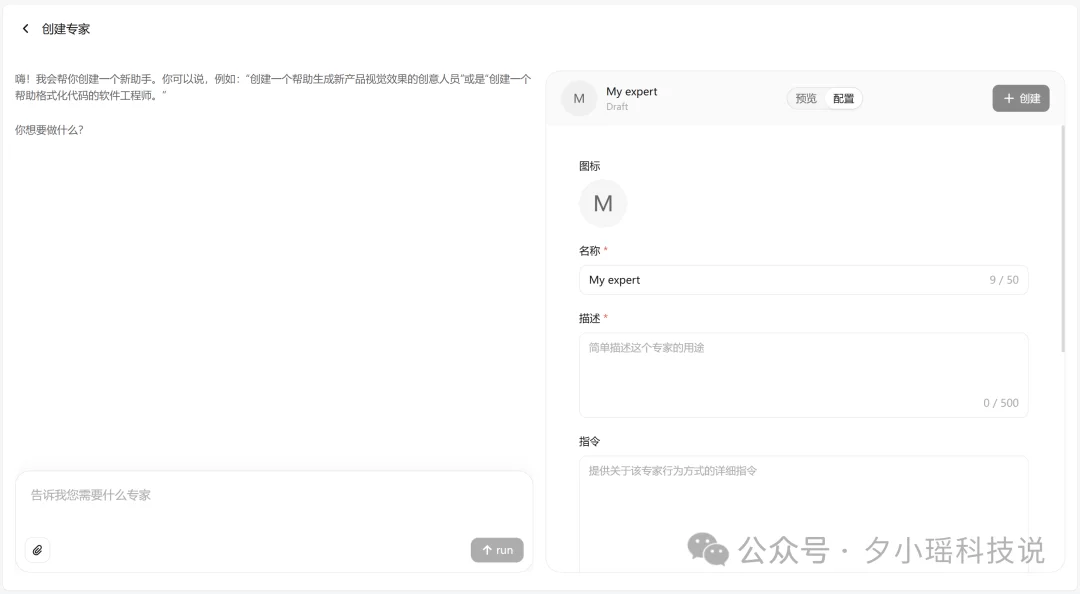Click the My expert avatar in the header
1080x594 pixels.
(578, 98)
